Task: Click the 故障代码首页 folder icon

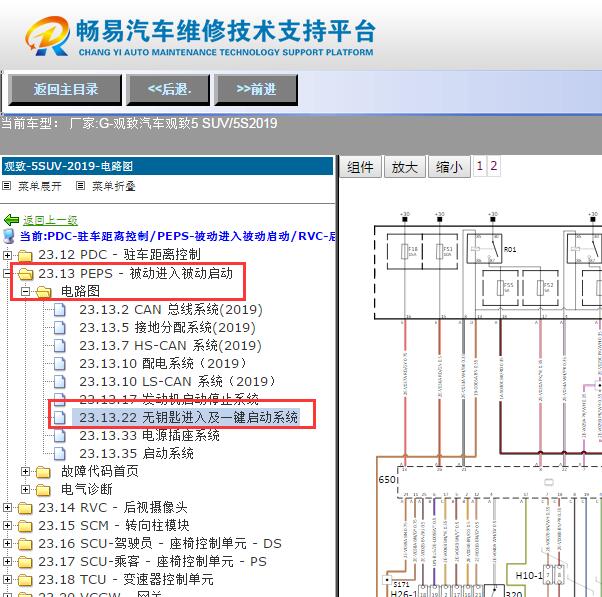Action: (x=43, y=472)
